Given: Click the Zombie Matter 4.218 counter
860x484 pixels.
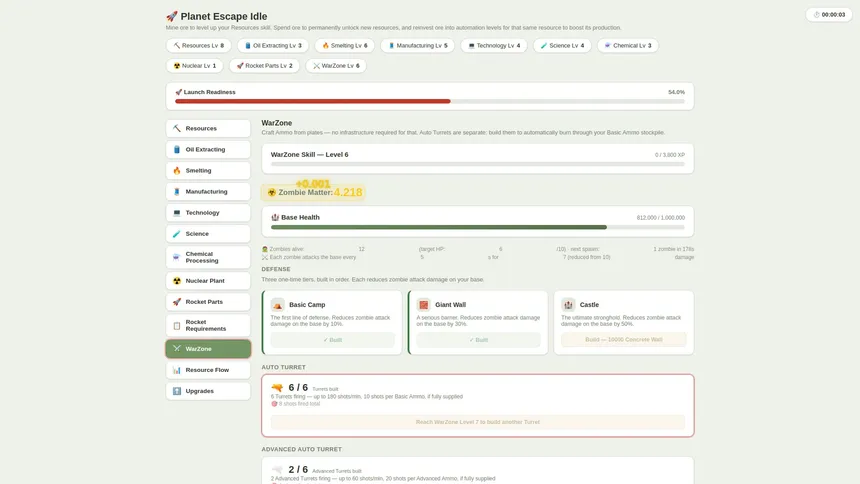Looking at the screenshot, I should tap(315, 193).
